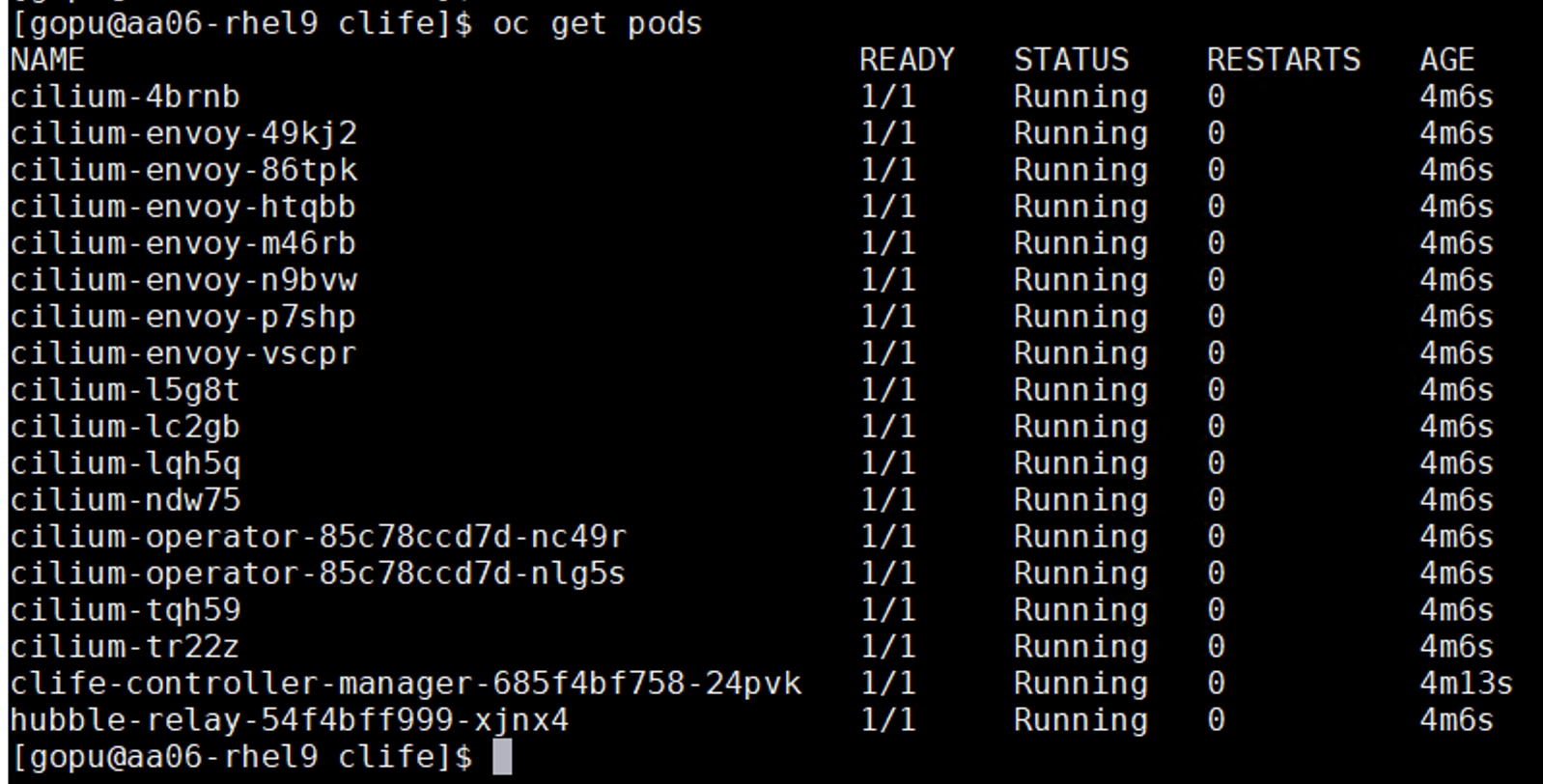Click the READY column header
This screenshot has height=784, width=1543.
pyautogui.click(x=906, y=60)
